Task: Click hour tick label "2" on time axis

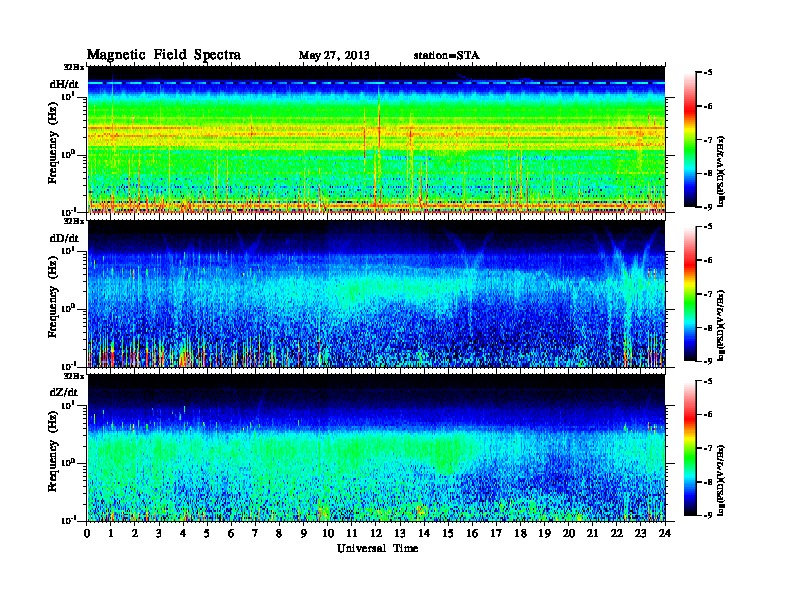Action: pos(135,533)
